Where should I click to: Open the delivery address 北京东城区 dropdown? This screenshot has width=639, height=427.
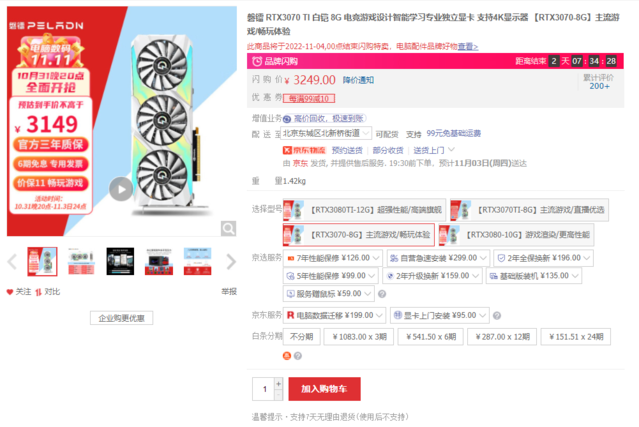coord(326,133)
